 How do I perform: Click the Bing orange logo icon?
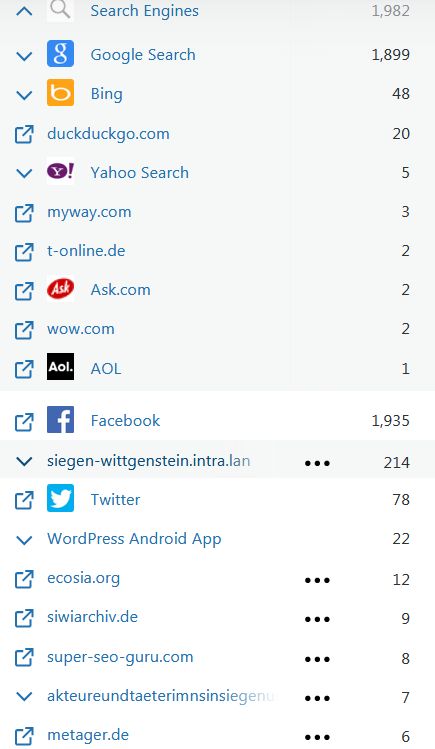[60, 92]
